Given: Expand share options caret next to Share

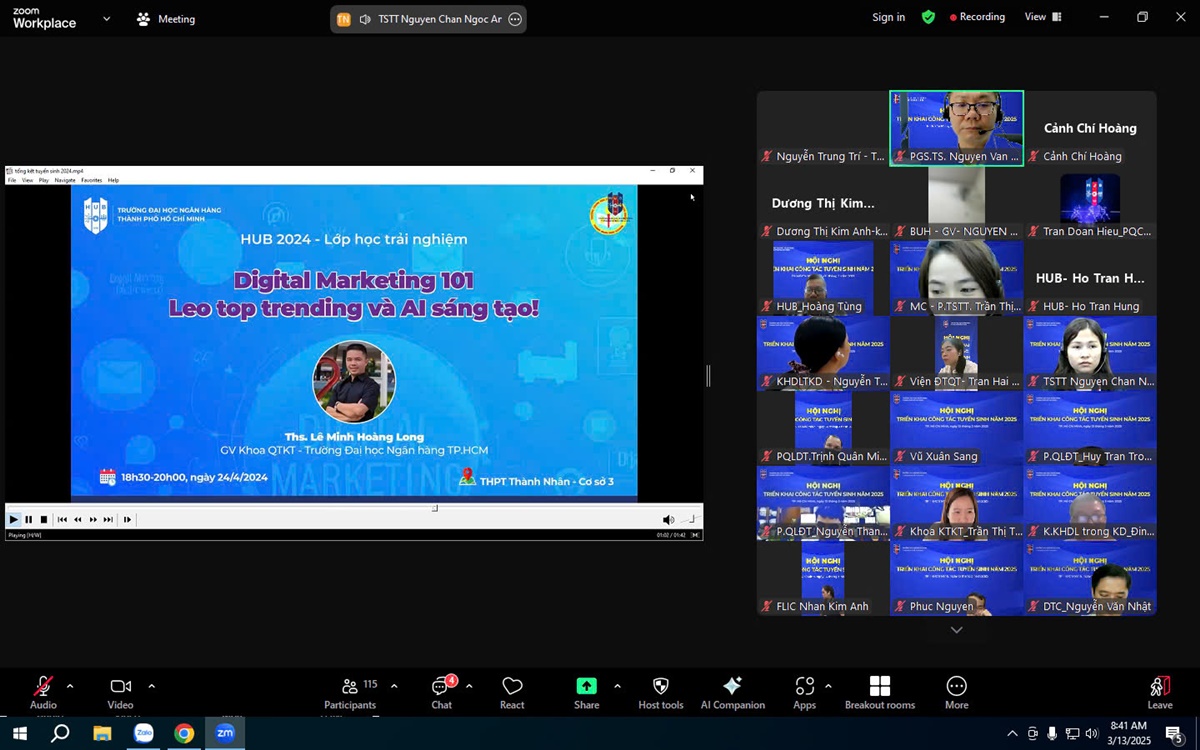Looking at the screenshot, I should pos(617,686).
